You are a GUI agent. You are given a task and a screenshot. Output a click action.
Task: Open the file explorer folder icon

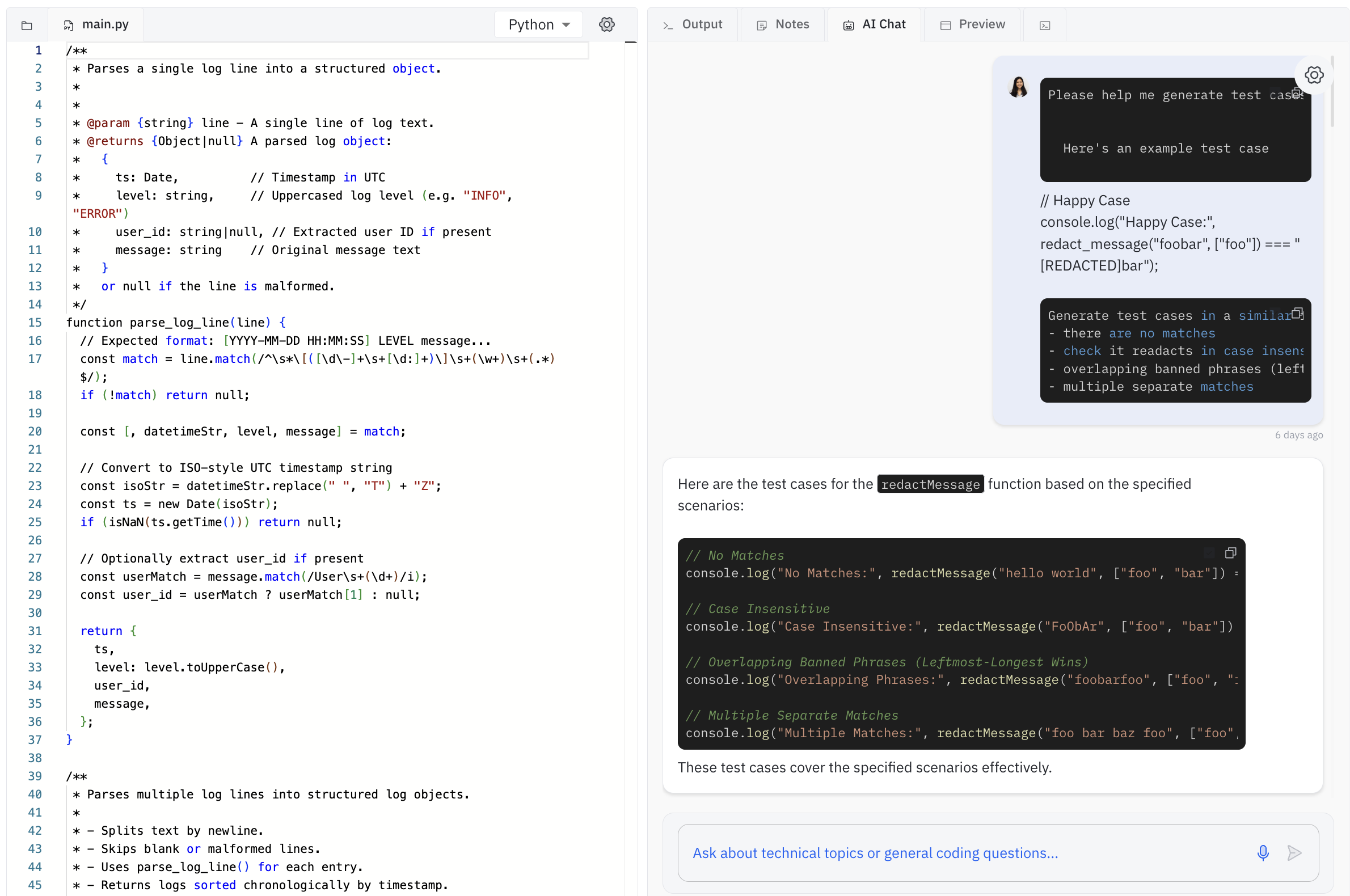[x=26, y=25]
